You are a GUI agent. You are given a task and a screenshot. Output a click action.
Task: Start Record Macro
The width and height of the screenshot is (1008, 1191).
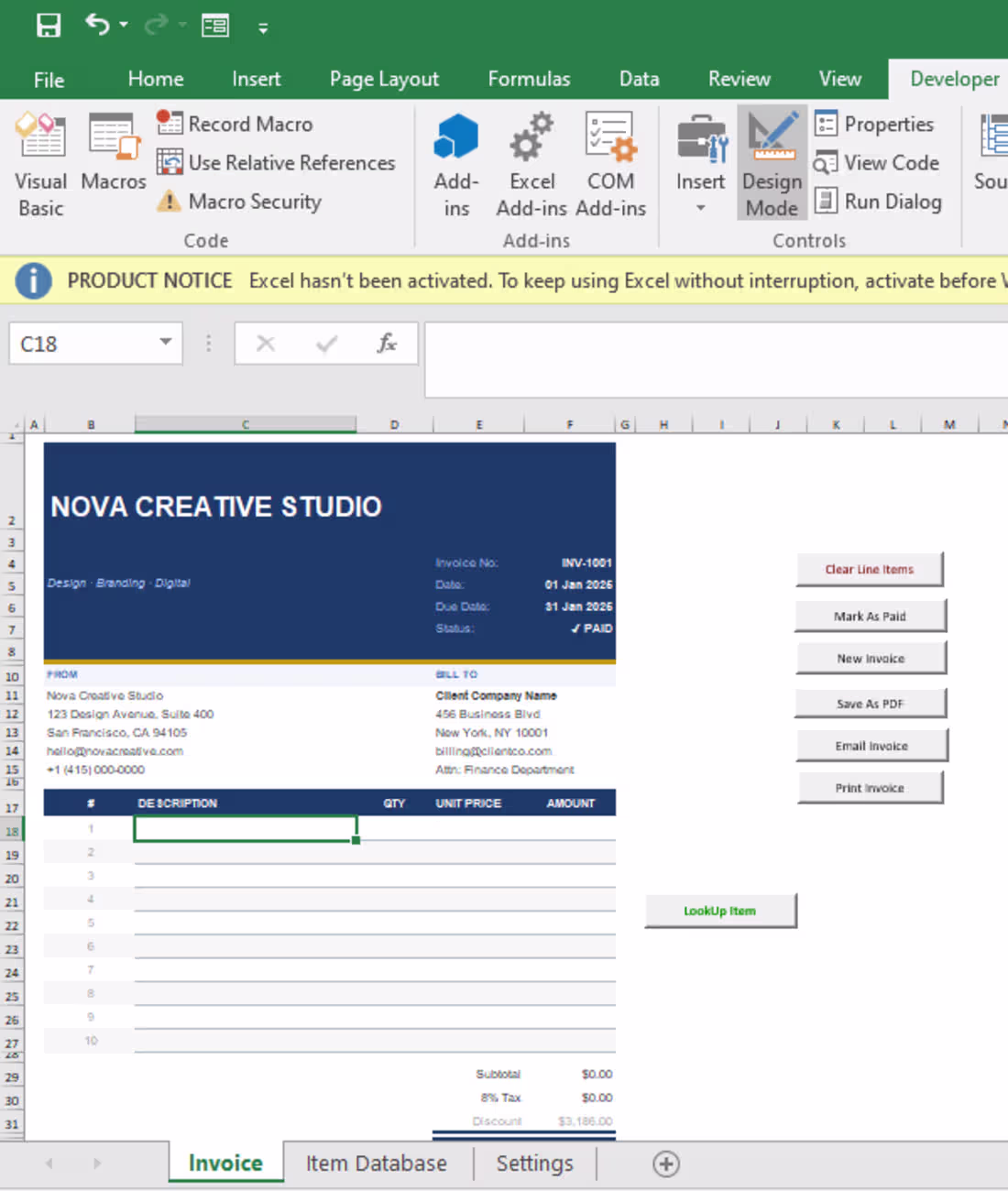(x=235, y=124)
